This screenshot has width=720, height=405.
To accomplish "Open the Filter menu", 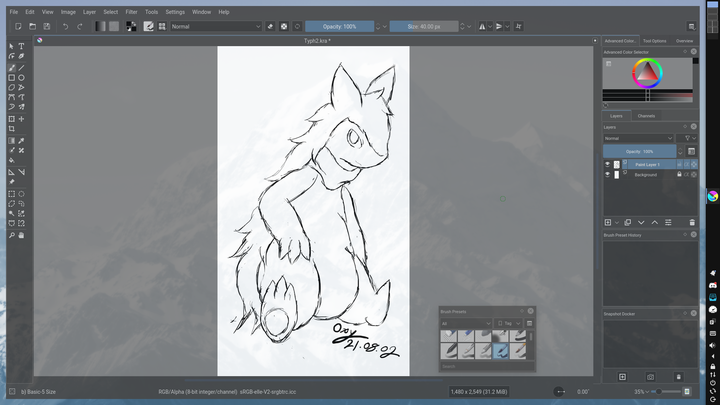I will 131,12.
